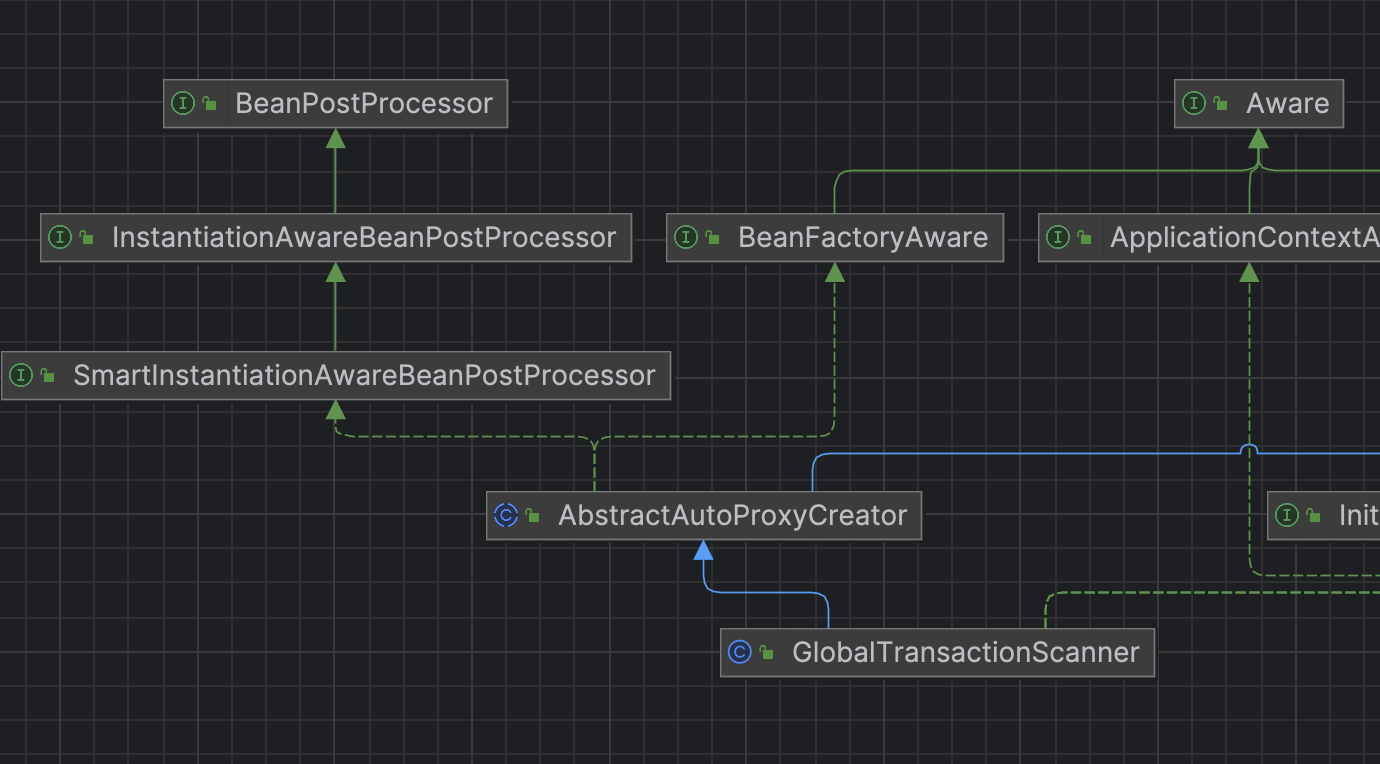Screen dimensions: 1380x764
Task: Select the InstantiationAwareBeanPostProcessor node label
Action: pyautogui.click(x=364, y=237)
